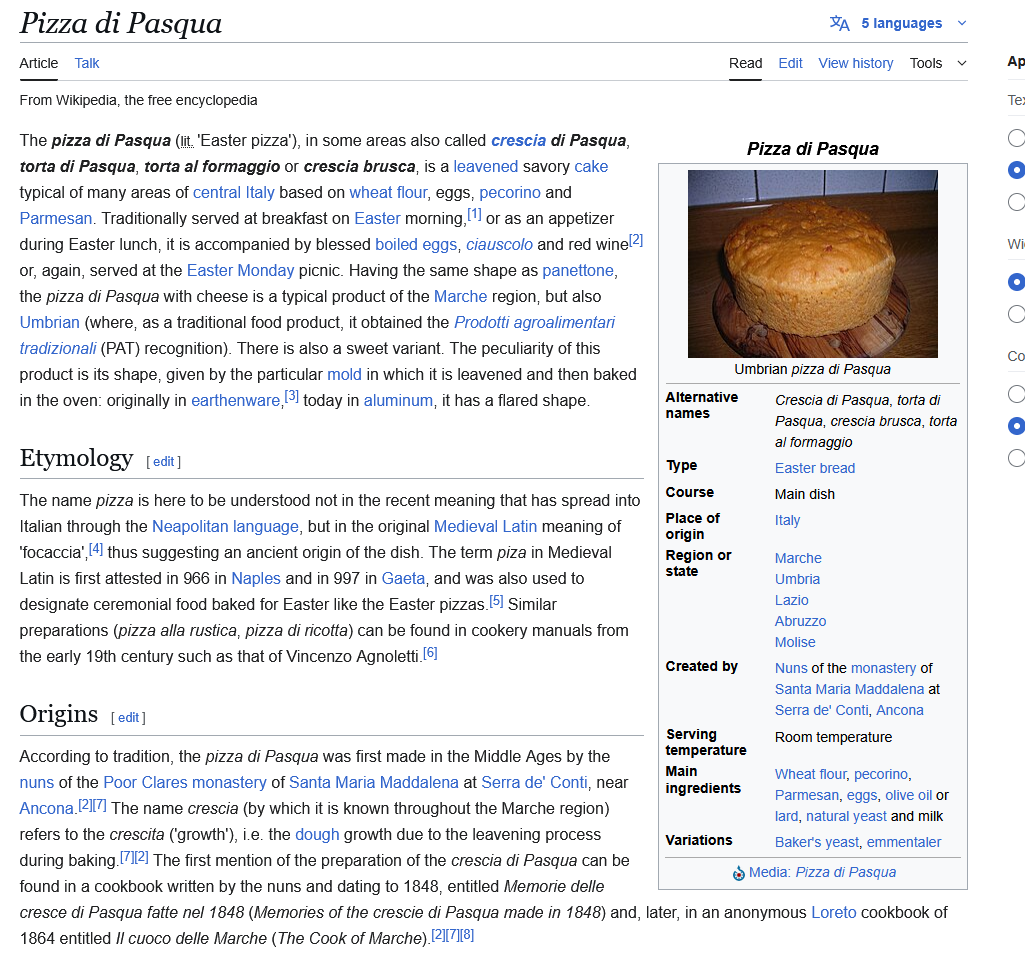Switch to the Article tab
Image resolution: width=1025 pixels, height=976 pixels.
[x=39, y=63]
